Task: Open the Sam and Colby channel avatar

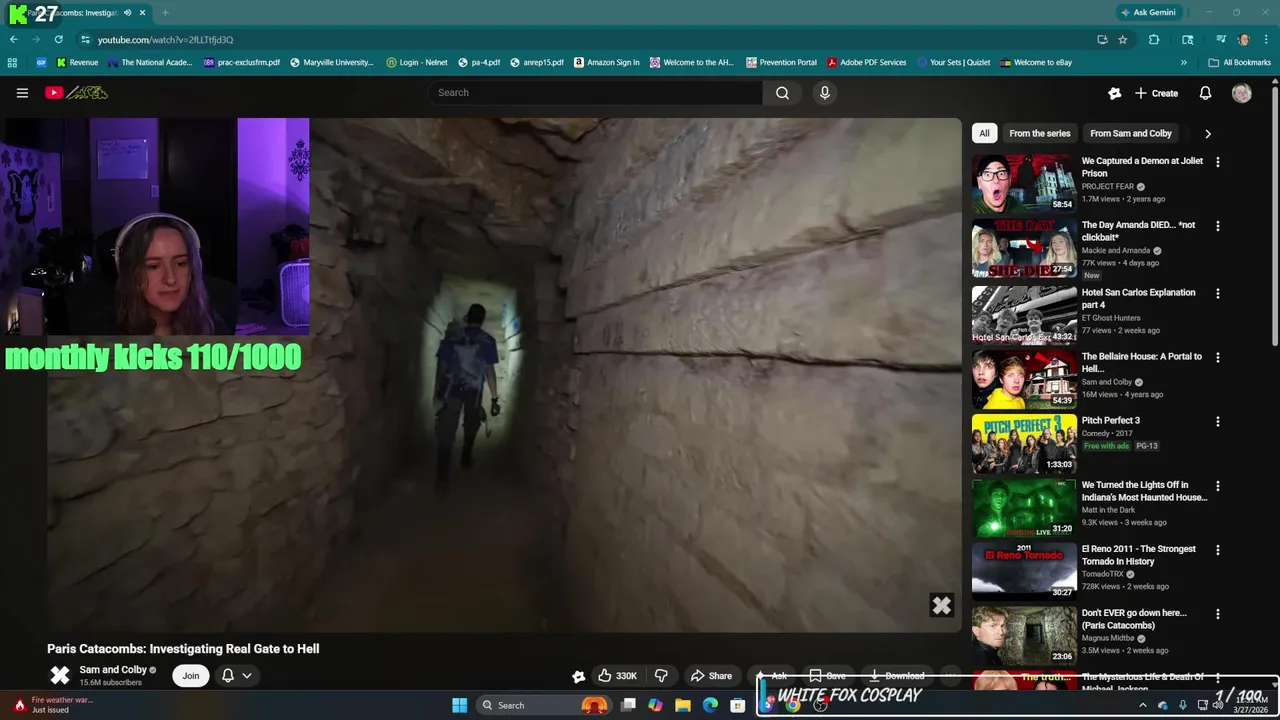Action: pos(60,676)
